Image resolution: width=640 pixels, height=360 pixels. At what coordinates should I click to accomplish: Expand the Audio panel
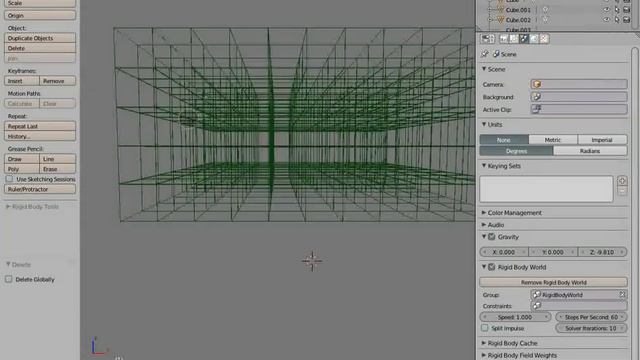point(484,225)
